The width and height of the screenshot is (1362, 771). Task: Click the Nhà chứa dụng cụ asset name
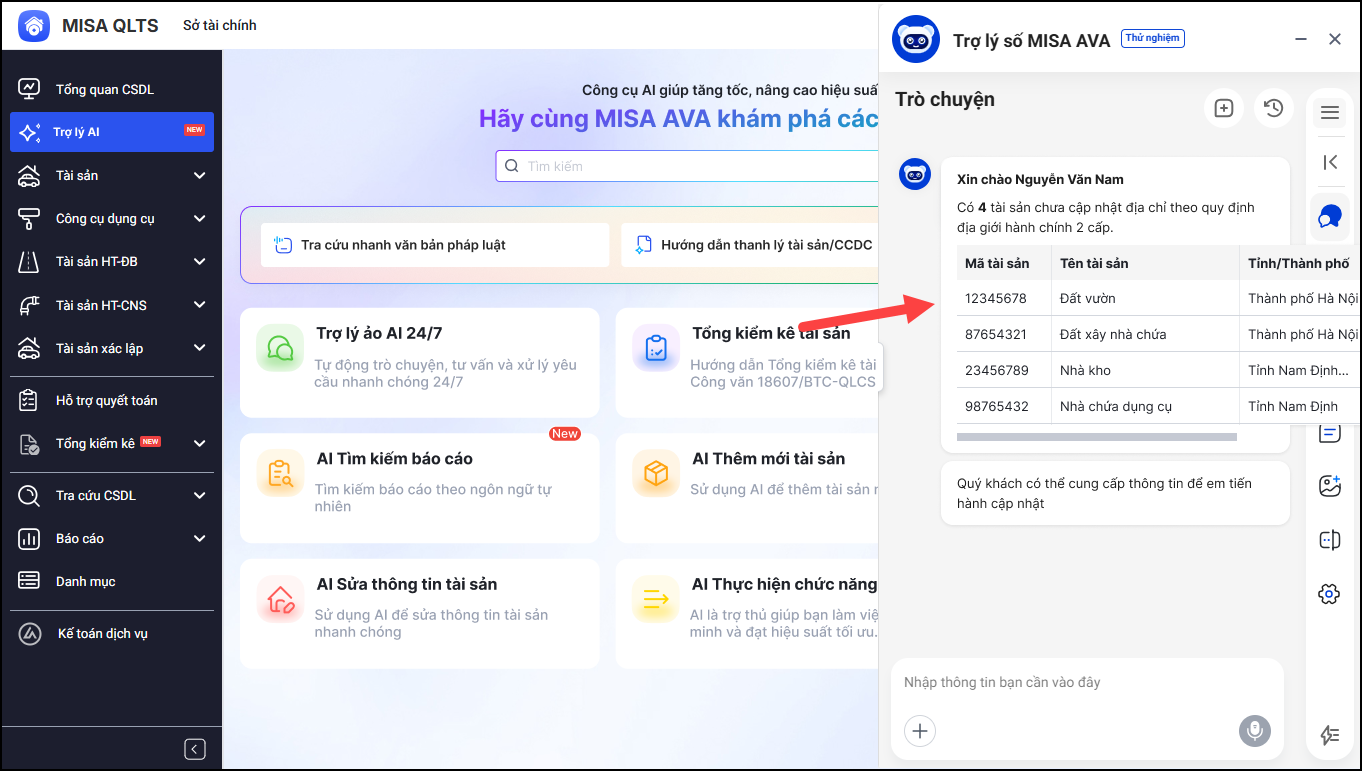pos(1116,406)
